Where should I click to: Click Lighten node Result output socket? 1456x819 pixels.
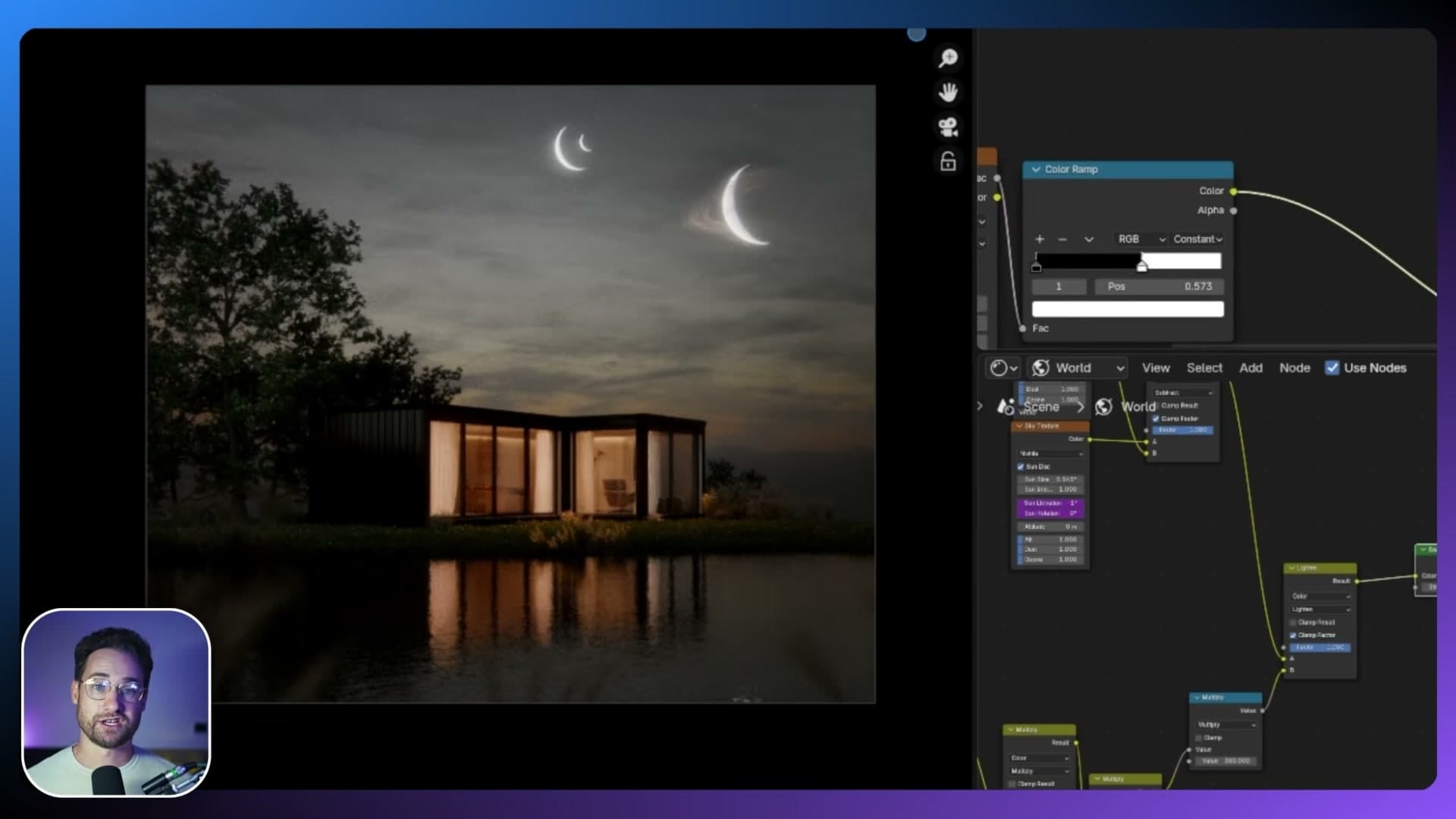(1356, 581)
